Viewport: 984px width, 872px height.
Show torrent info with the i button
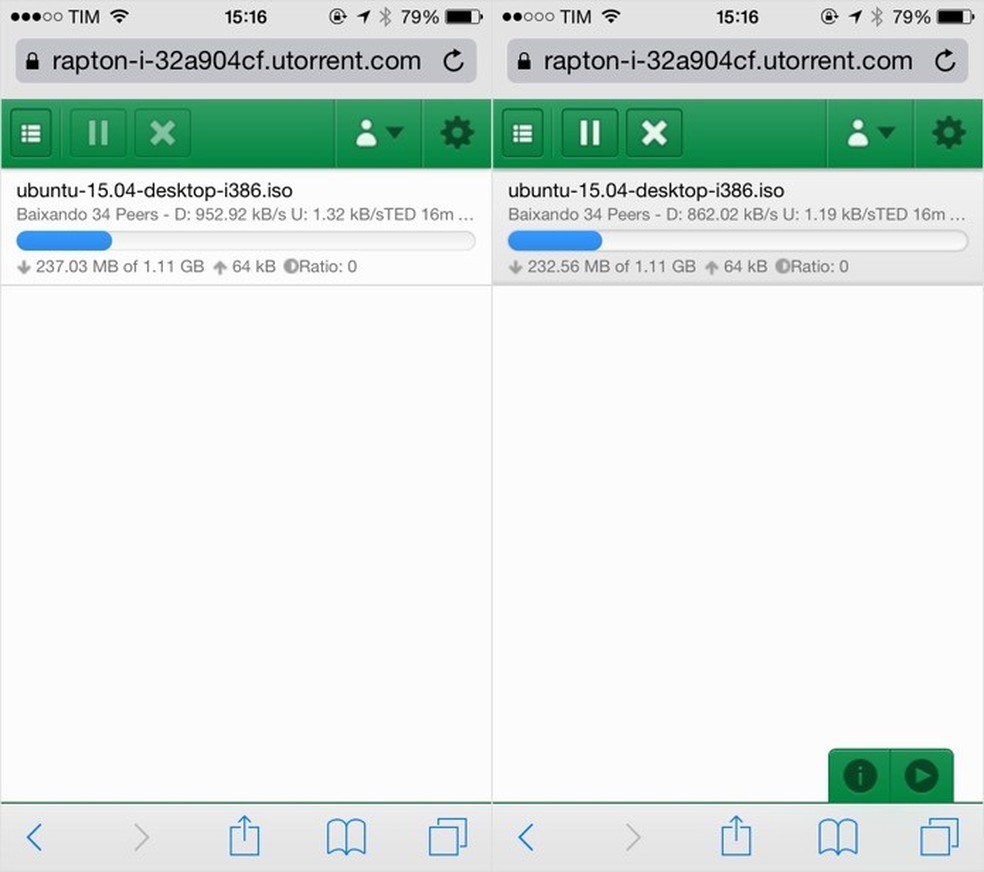859,776
